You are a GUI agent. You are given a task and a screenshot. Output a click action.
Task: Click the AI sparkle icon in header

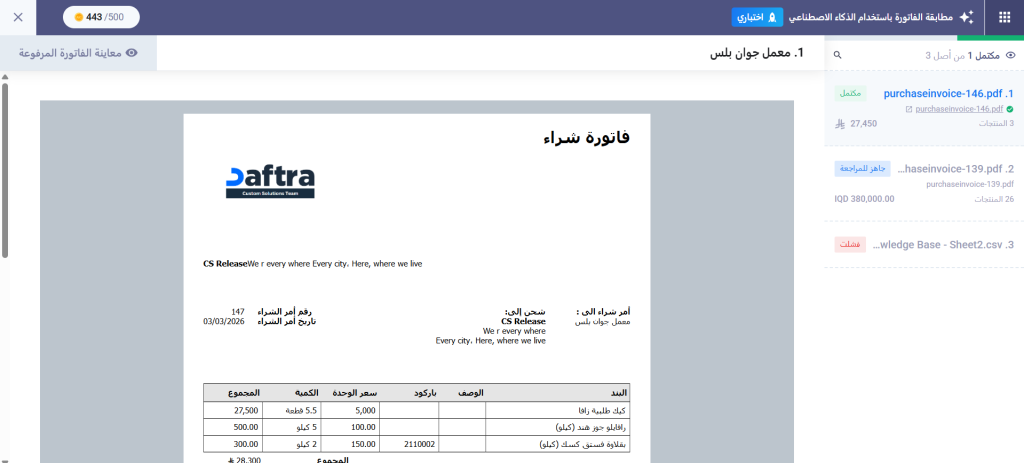(x=966, y=17)
